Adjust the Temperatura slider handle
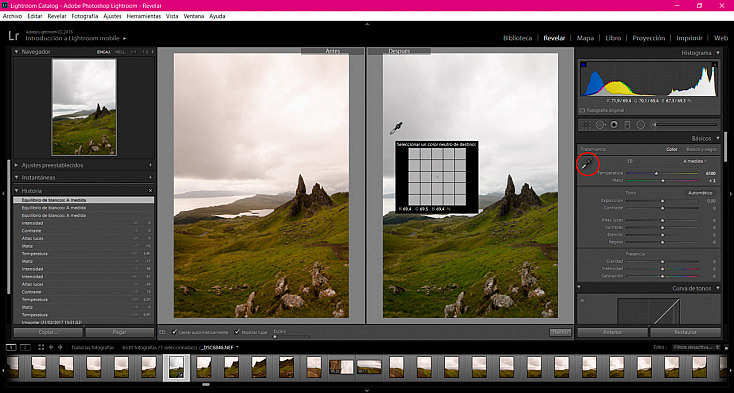 657,173
